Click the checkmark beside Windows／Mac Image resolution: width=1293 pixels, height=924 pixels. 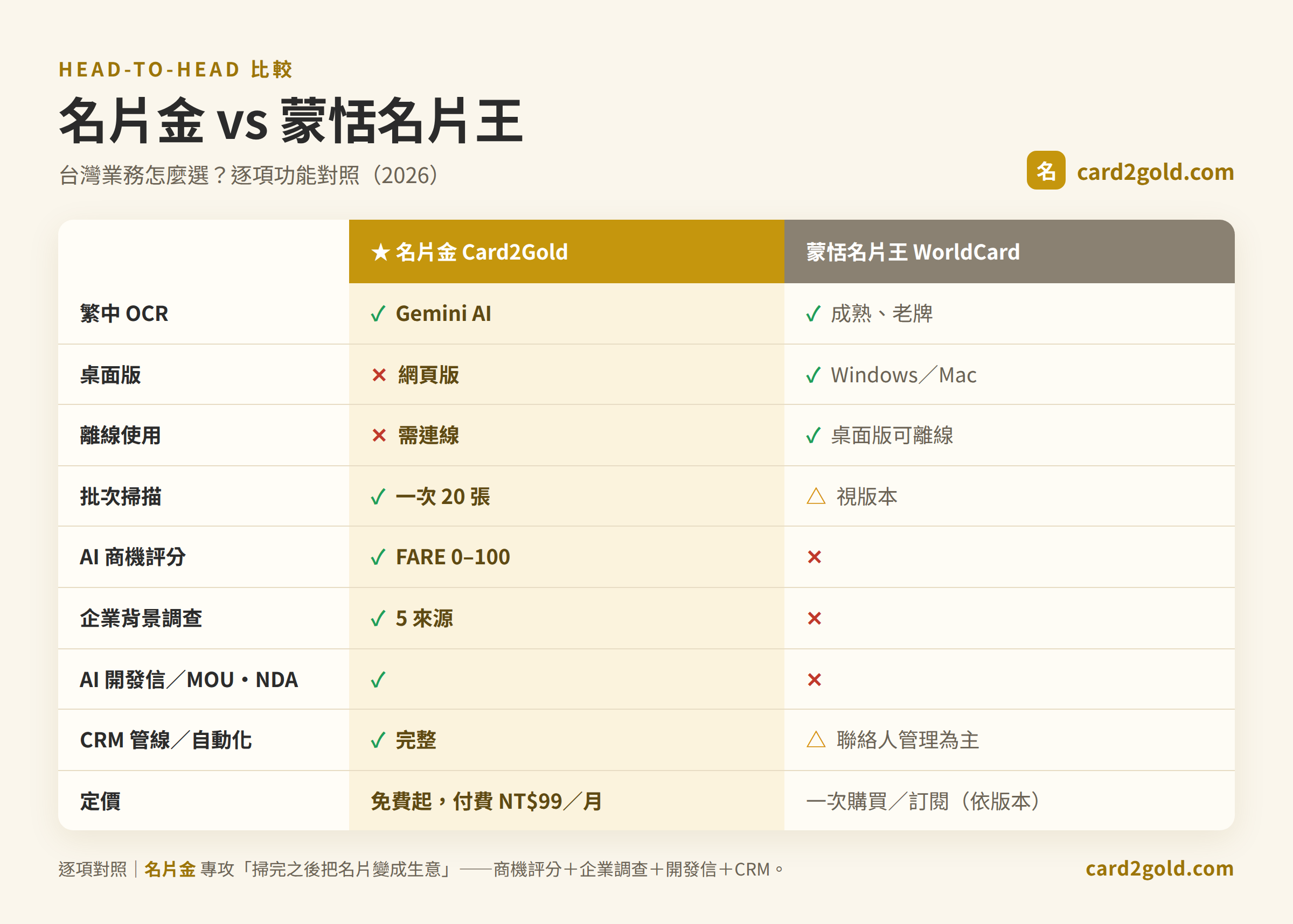[814, 375]
